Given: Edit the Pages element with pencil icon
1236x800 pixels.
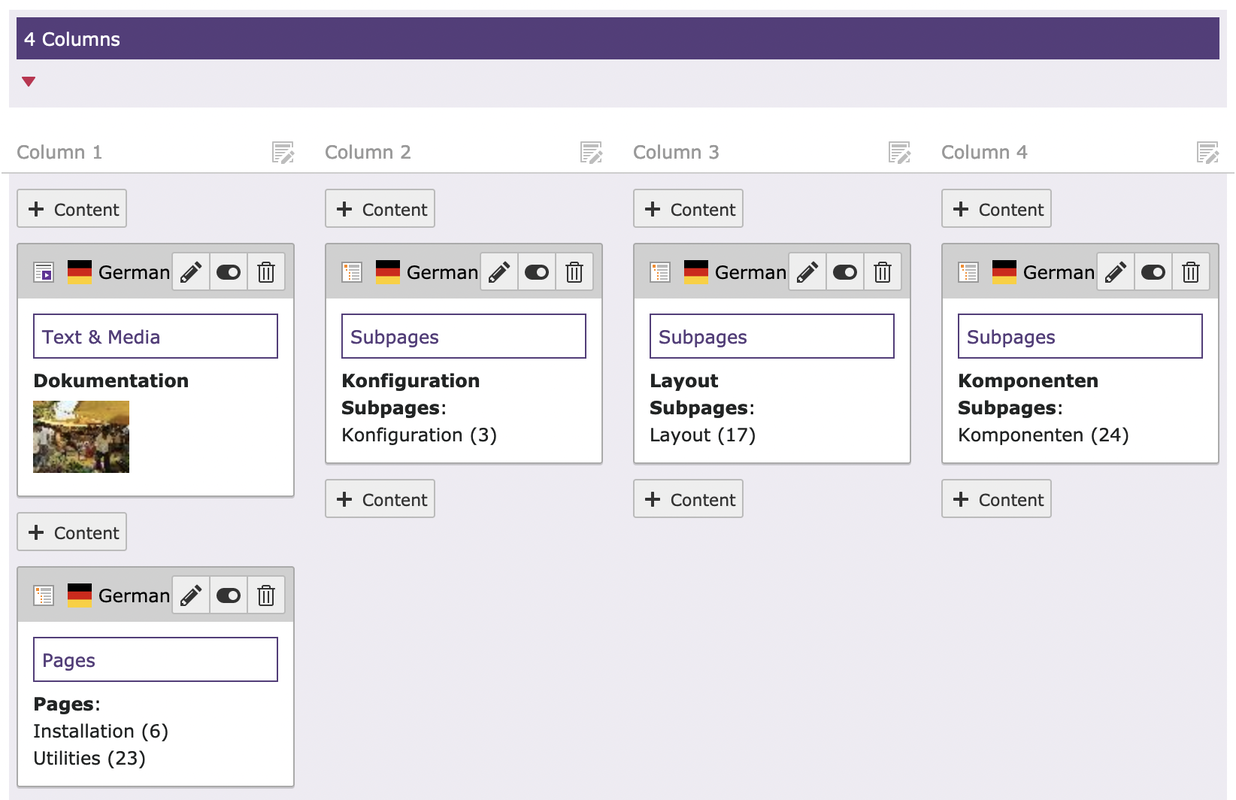Looking at the screenshot, I should 191,595.
